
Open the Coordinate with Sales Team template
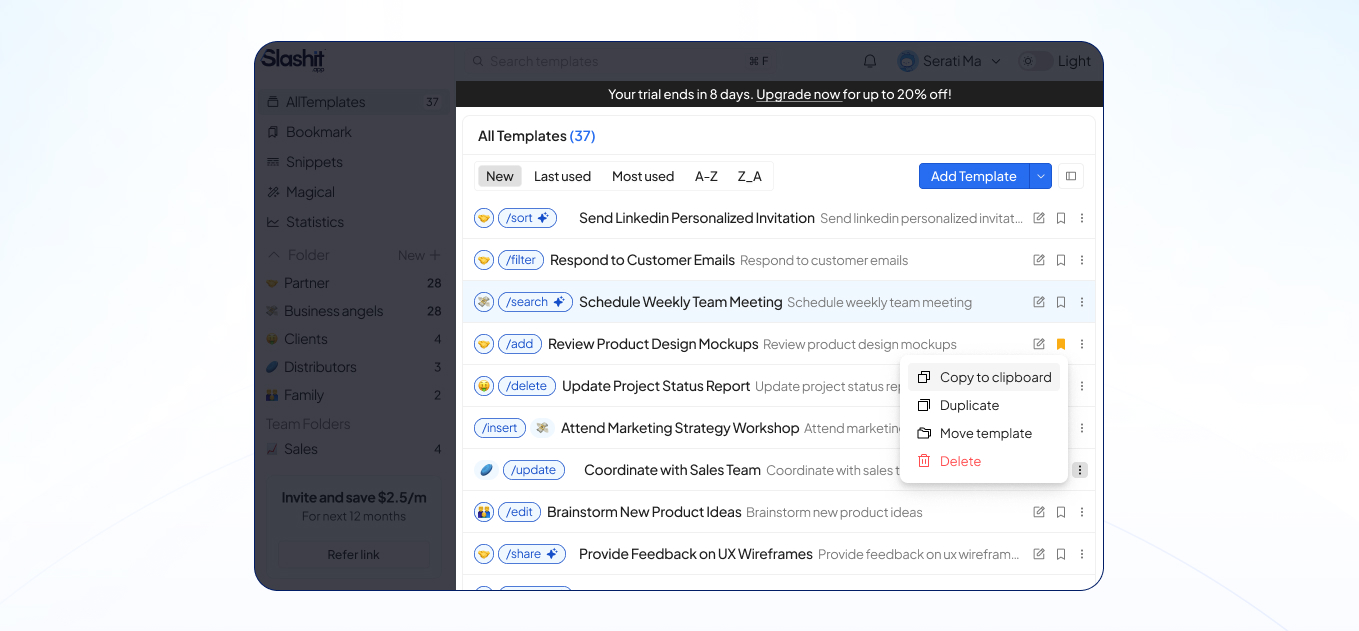tap(672, 470)
